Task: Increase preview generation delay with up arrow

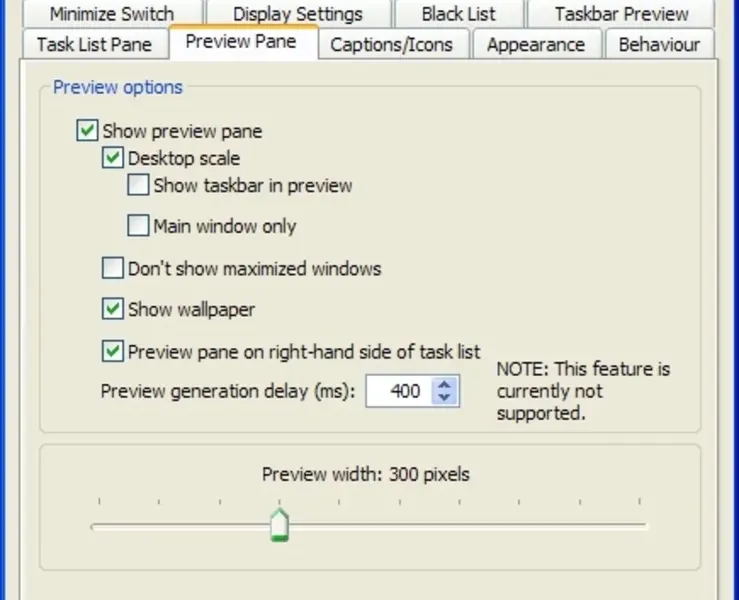Action: pos(445,384)
